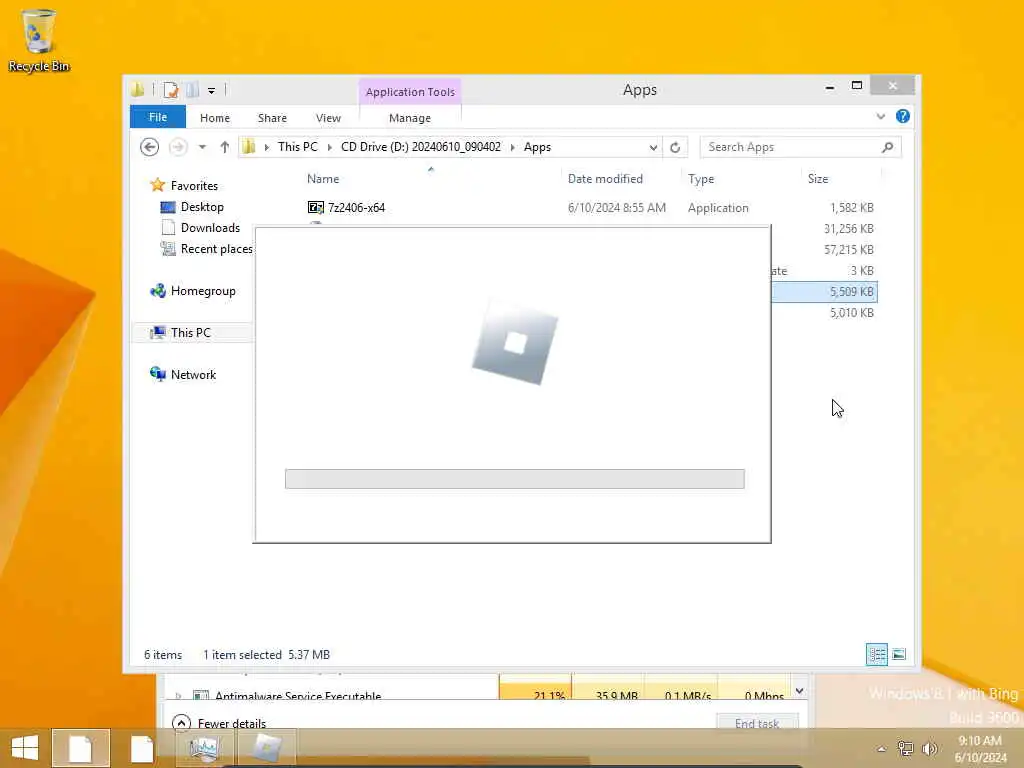Viewport: 1024px width, 768px height.
Task: Click This PC in the address bar
Action: click(298, 147)
